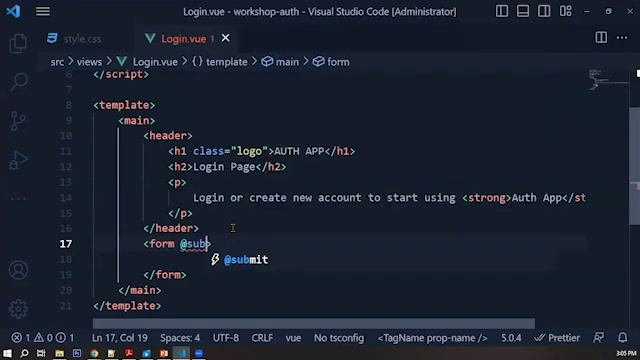This screenshot has height=360, width=640.
Task: Click Ln 17, Col 19 indicator
Action: point(120,338)
